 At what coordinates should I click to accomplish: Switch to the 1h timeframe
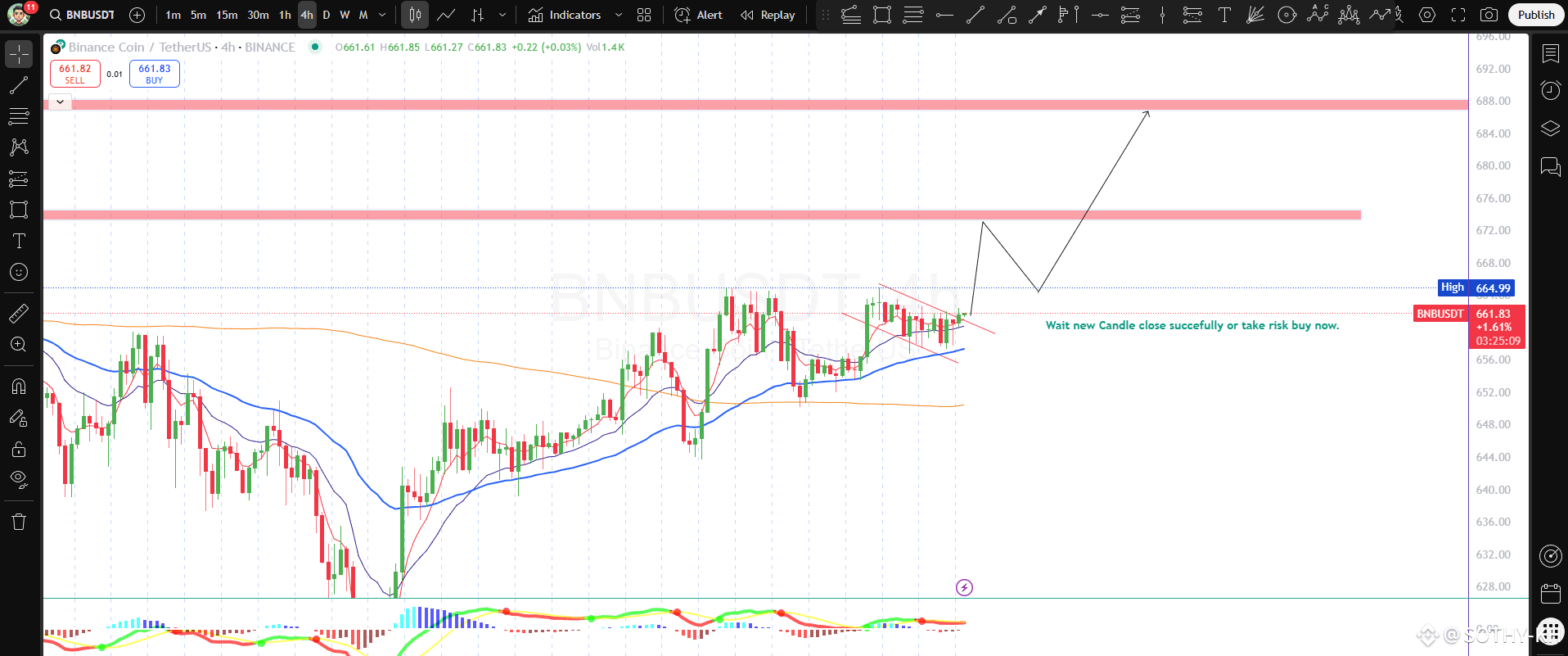tap(285, 15)
